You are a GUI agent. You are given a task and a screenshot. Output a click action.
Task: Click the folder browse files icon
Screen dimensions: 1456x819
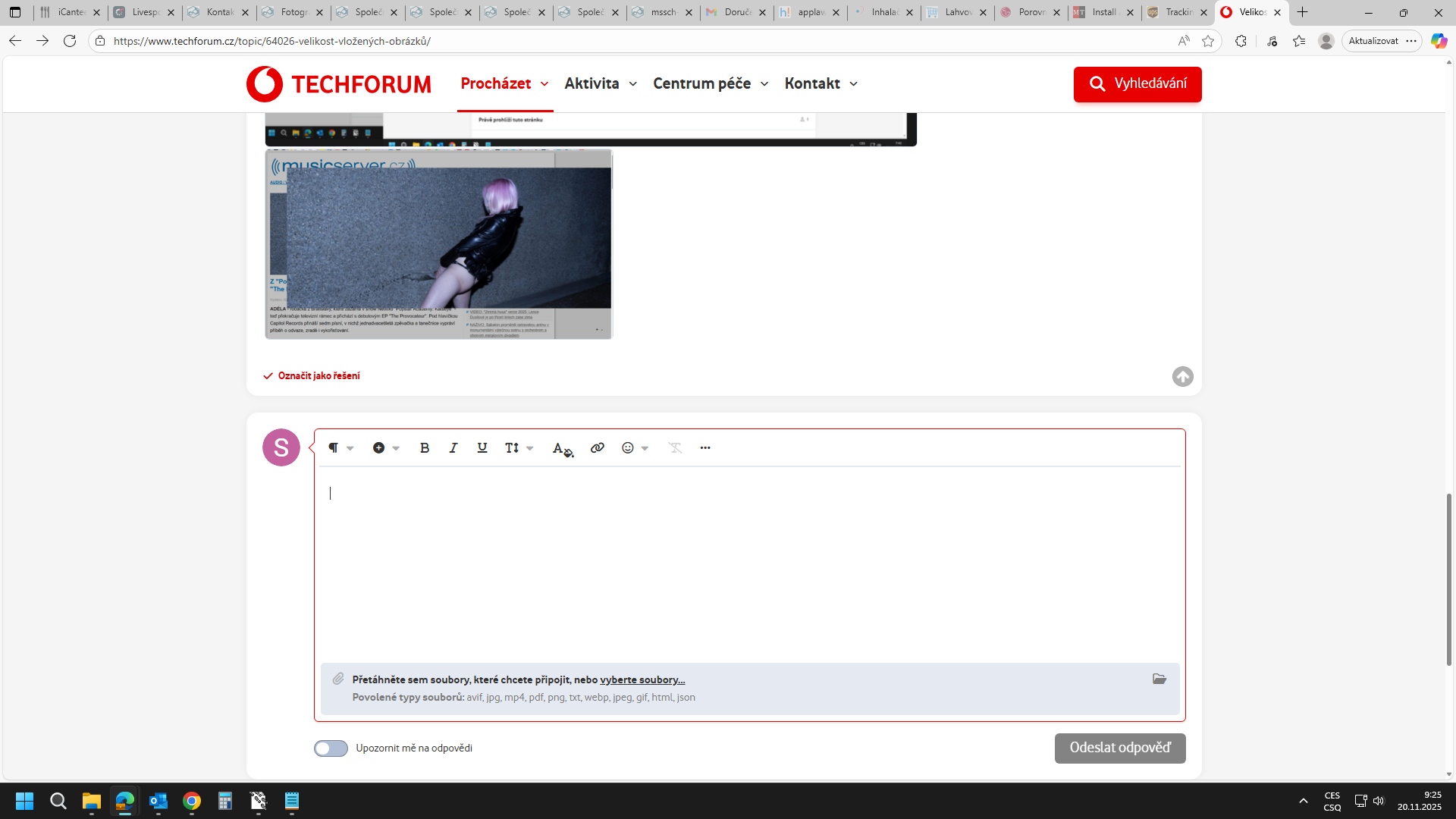(1159, 679)
